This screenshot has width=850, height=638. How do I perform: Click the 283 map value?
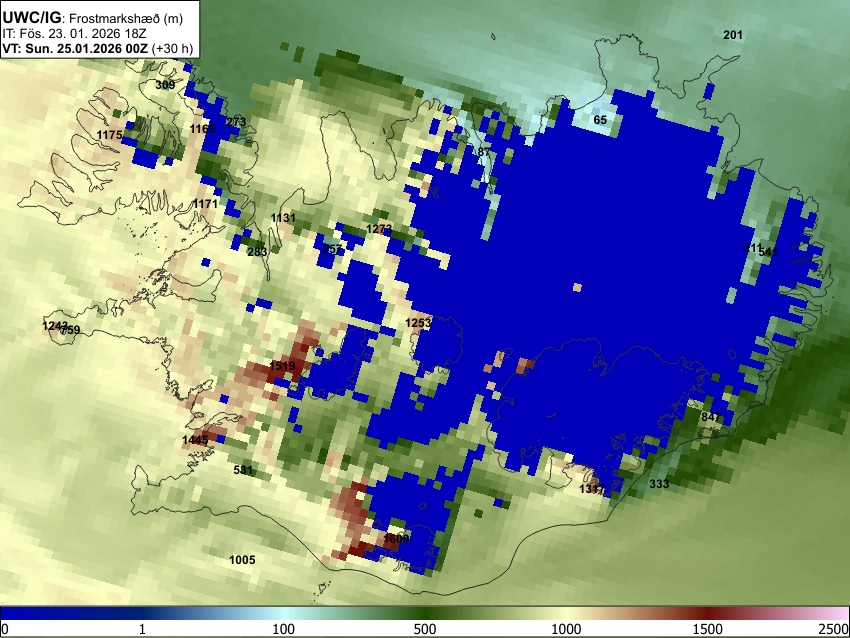[x=257, y=252]
